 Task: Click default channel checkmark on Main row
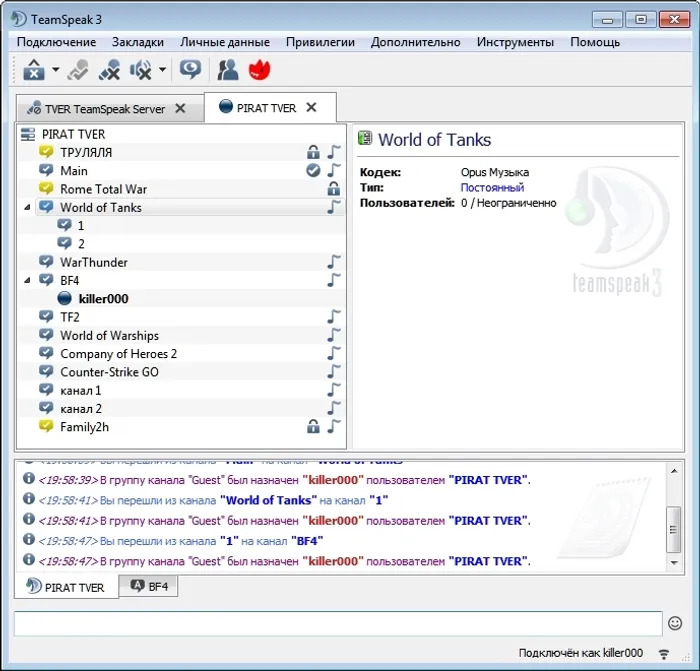(313, 171)
